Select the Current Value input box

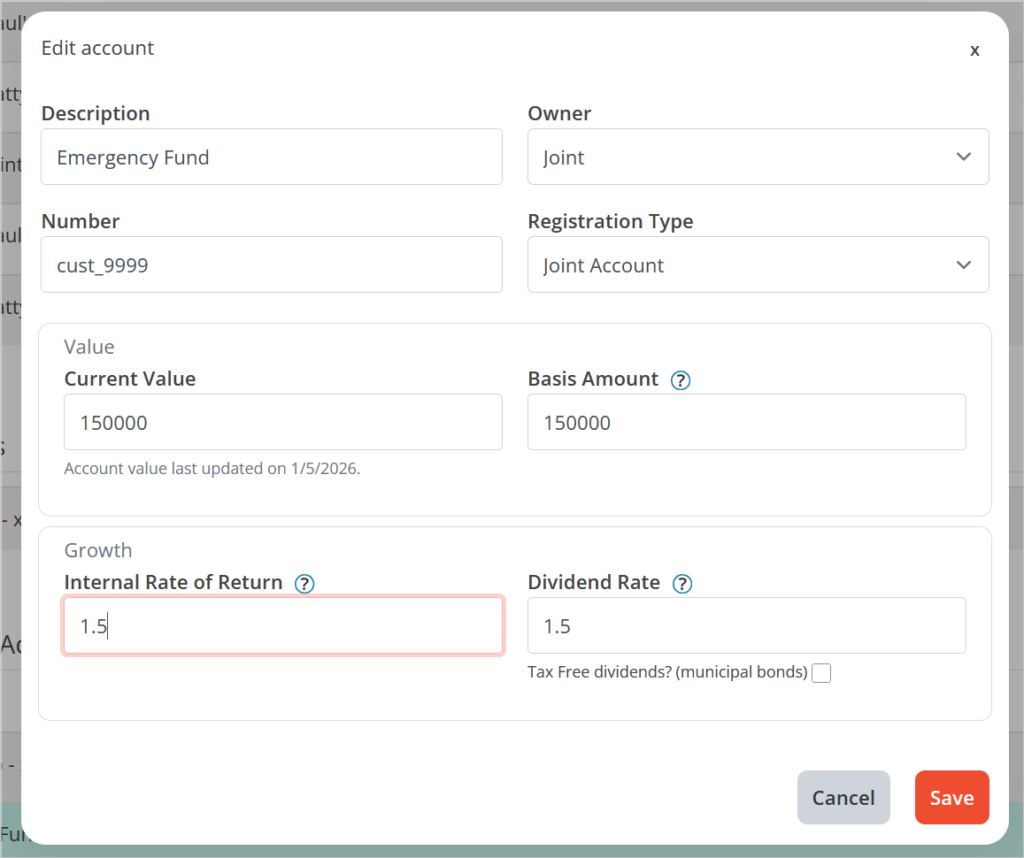pos(283,422)
